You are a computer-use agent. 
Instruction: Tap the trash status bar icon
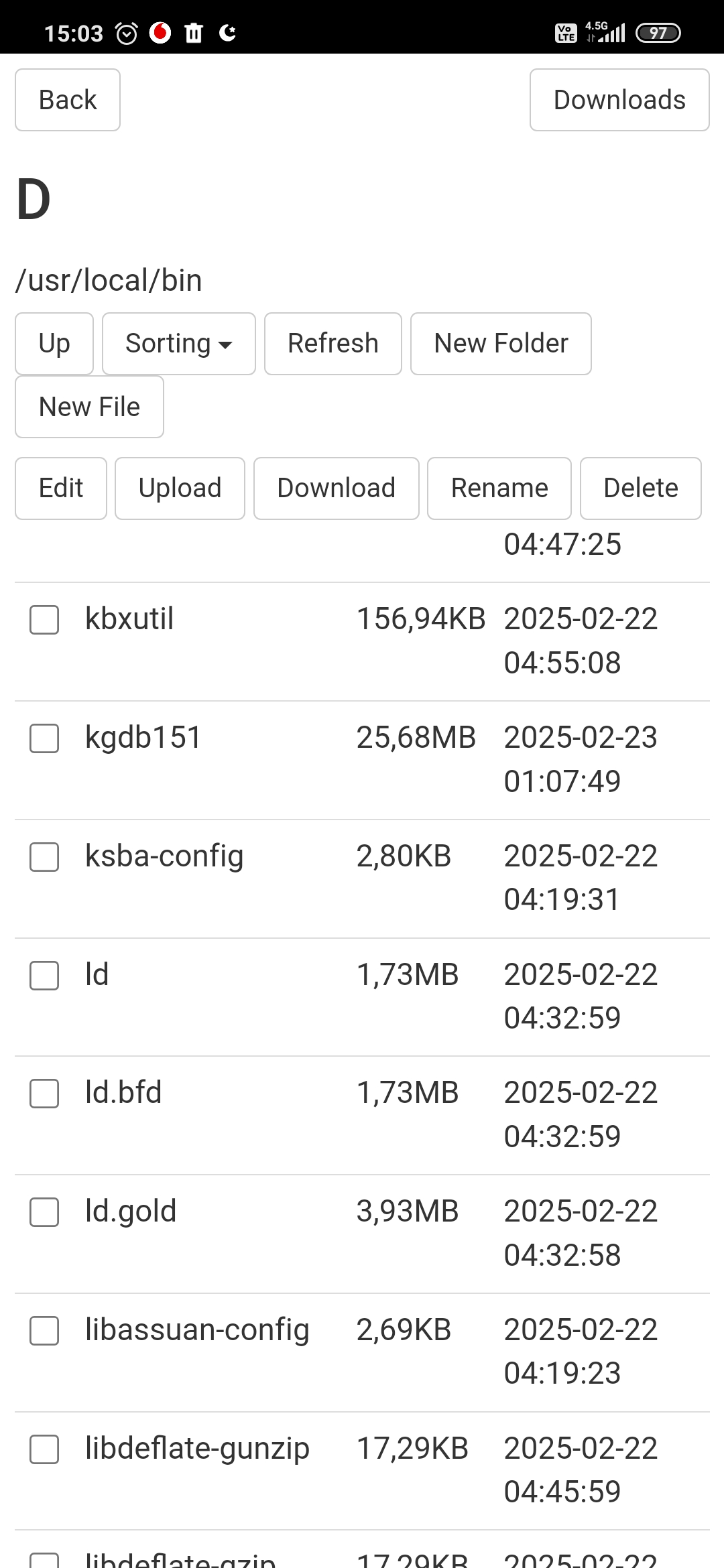[x=194, y=33]
